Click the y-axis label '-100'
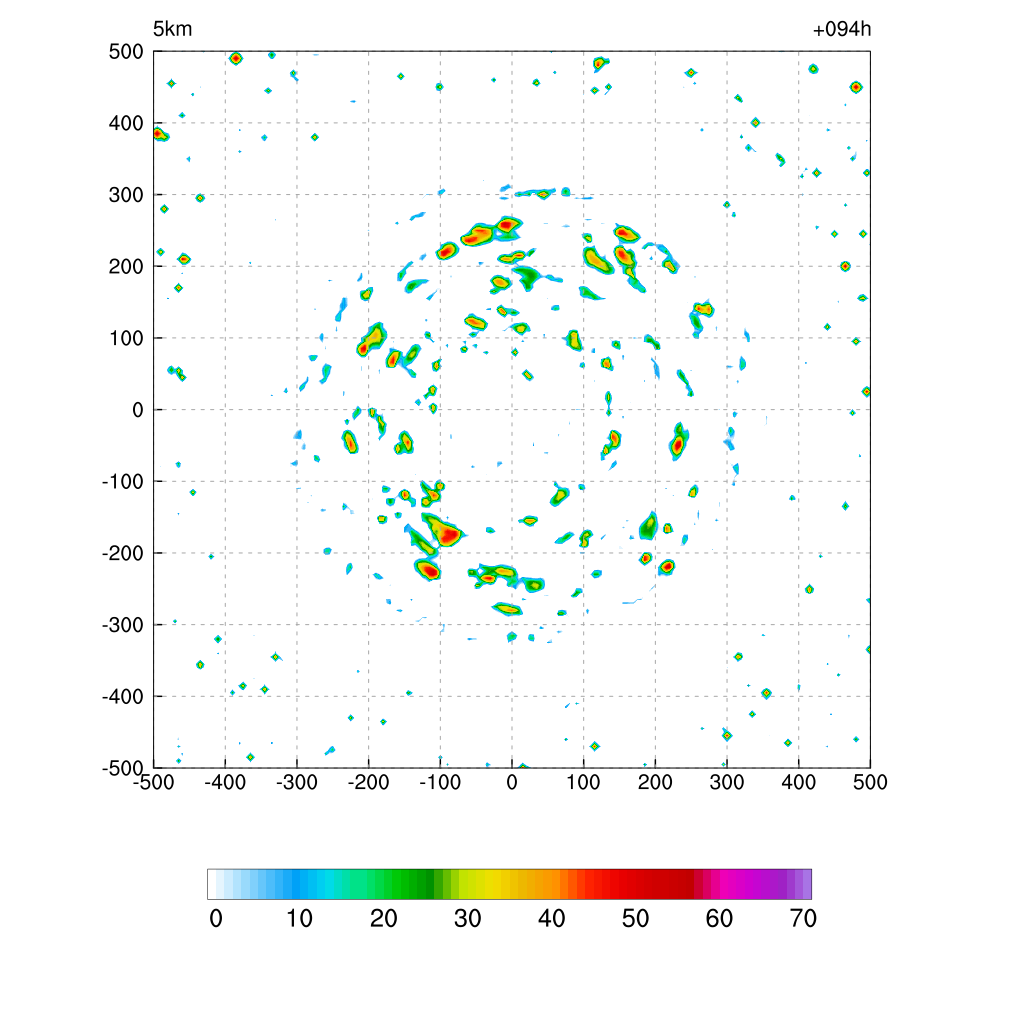This screenshot has height=1024, width=1024. (123, 482)
